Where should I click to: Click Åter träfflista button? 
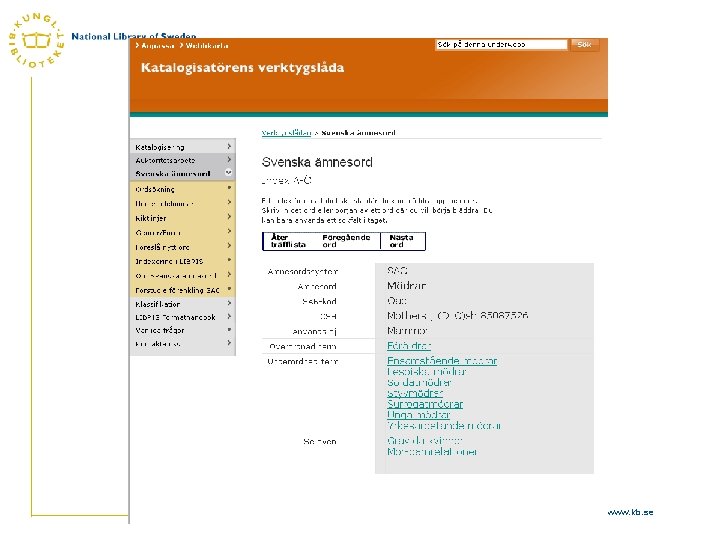click(288, 241)
